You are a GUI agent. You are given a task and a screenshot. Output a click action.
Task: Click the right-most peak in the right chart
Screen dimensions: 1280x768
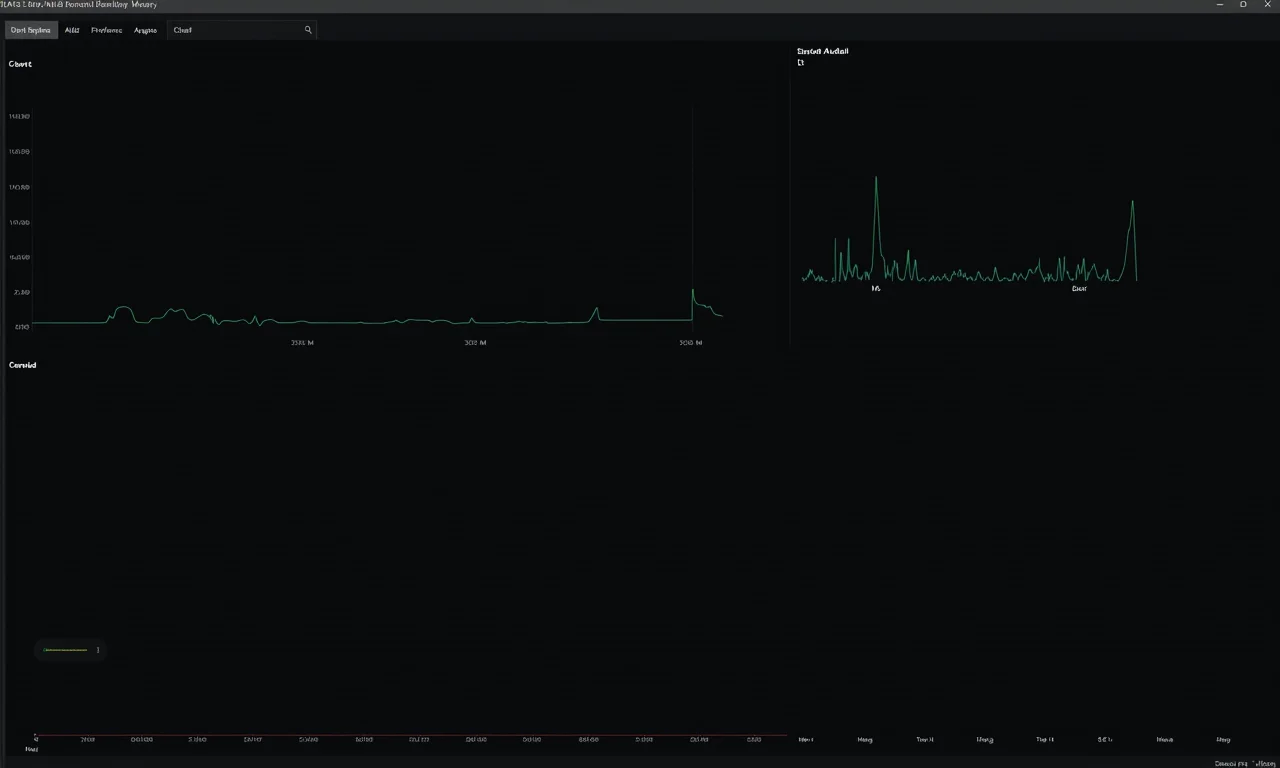tap(1132, 204)
